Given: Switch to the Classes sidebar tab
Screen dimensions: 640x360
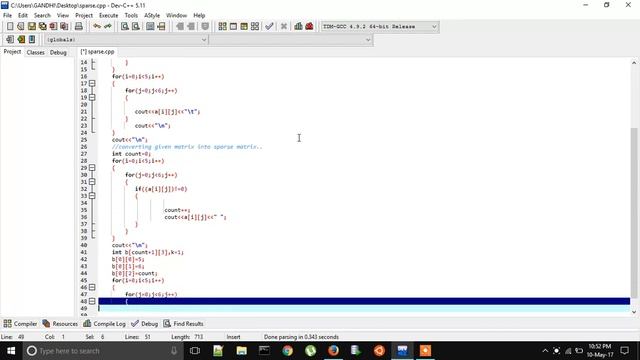Looking at the screenshot, I should click(36, 52).
